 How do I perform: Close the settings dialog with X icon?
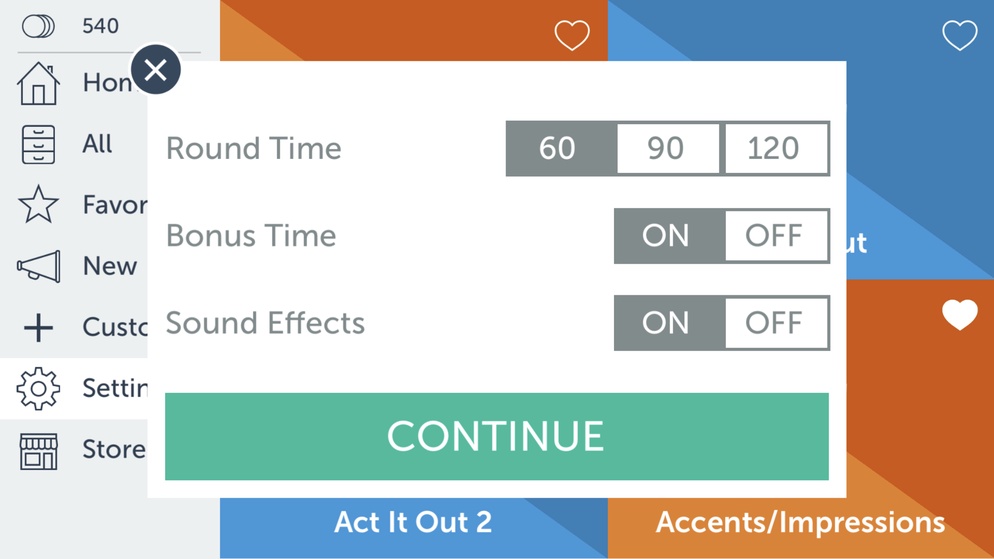[155, 70]
